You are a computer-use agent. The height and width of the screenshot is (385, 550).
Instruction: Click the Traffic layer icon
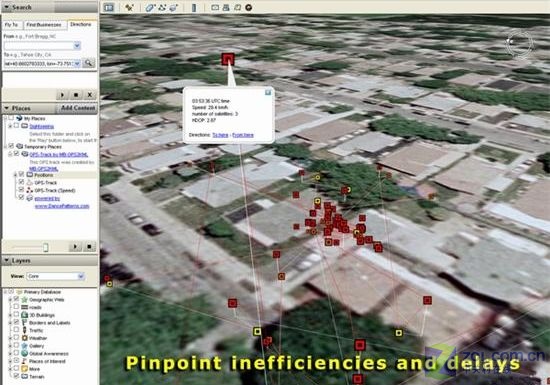coord(25,330)
